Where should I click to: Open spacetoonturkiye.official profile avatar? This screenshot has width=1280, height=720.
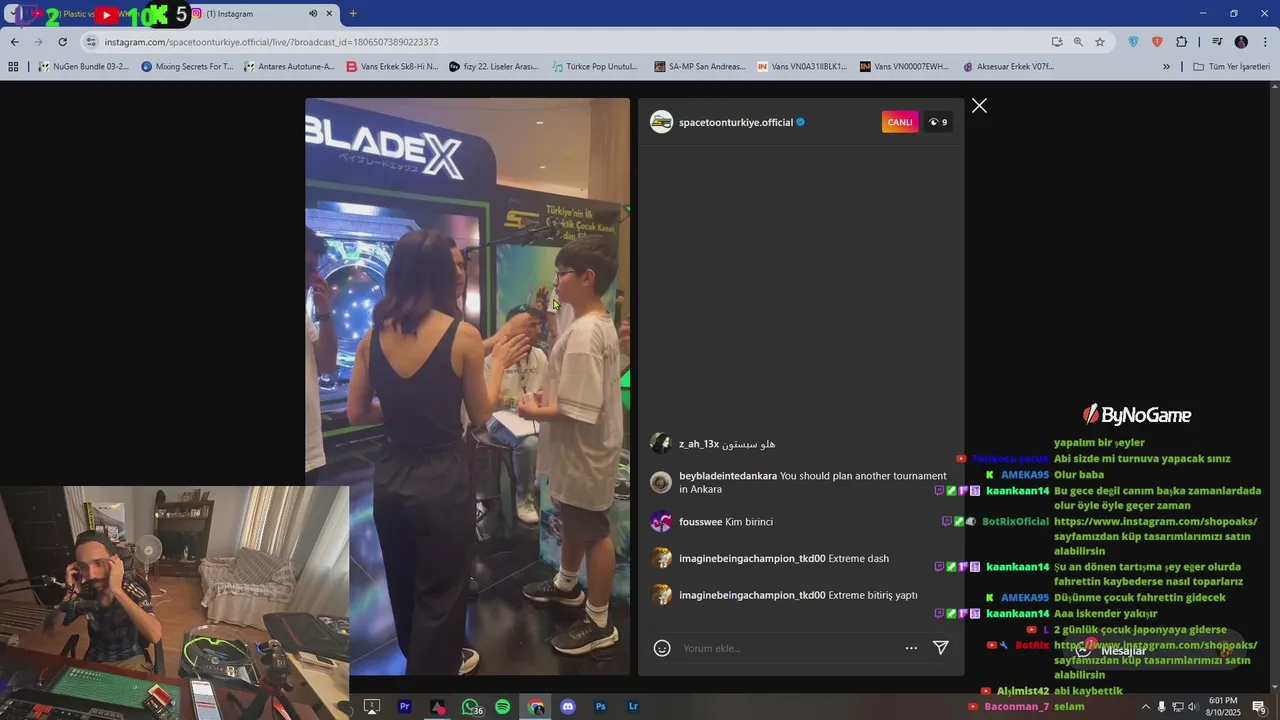tap(661, 122)
